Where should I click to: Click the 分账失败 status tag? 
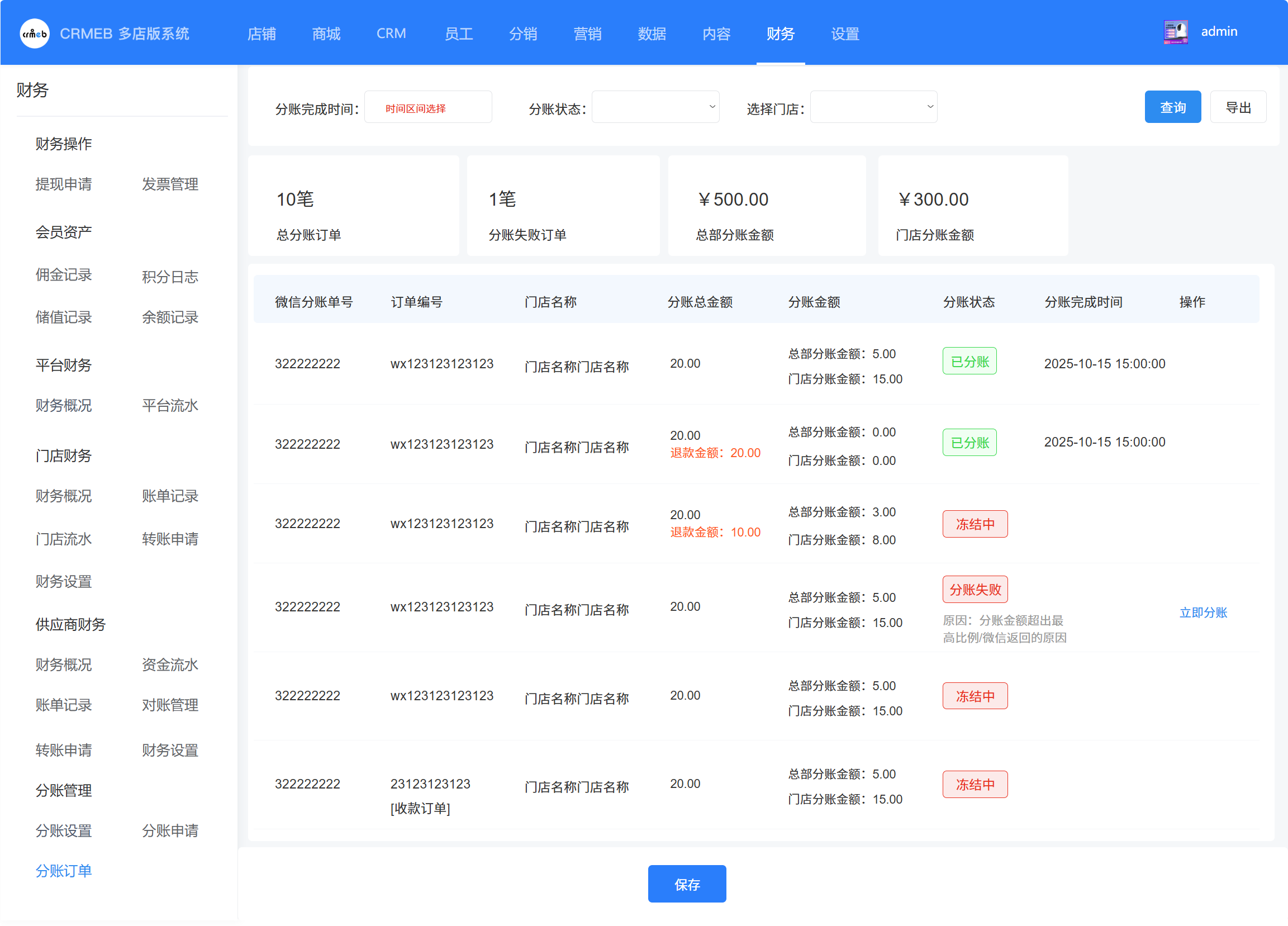click(x=975, y=590)
